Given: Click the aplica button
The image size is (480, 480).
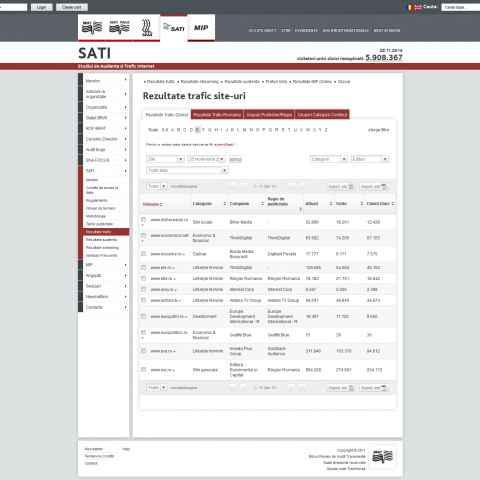Looking at the screenshot, I should [x=235, y=159].
